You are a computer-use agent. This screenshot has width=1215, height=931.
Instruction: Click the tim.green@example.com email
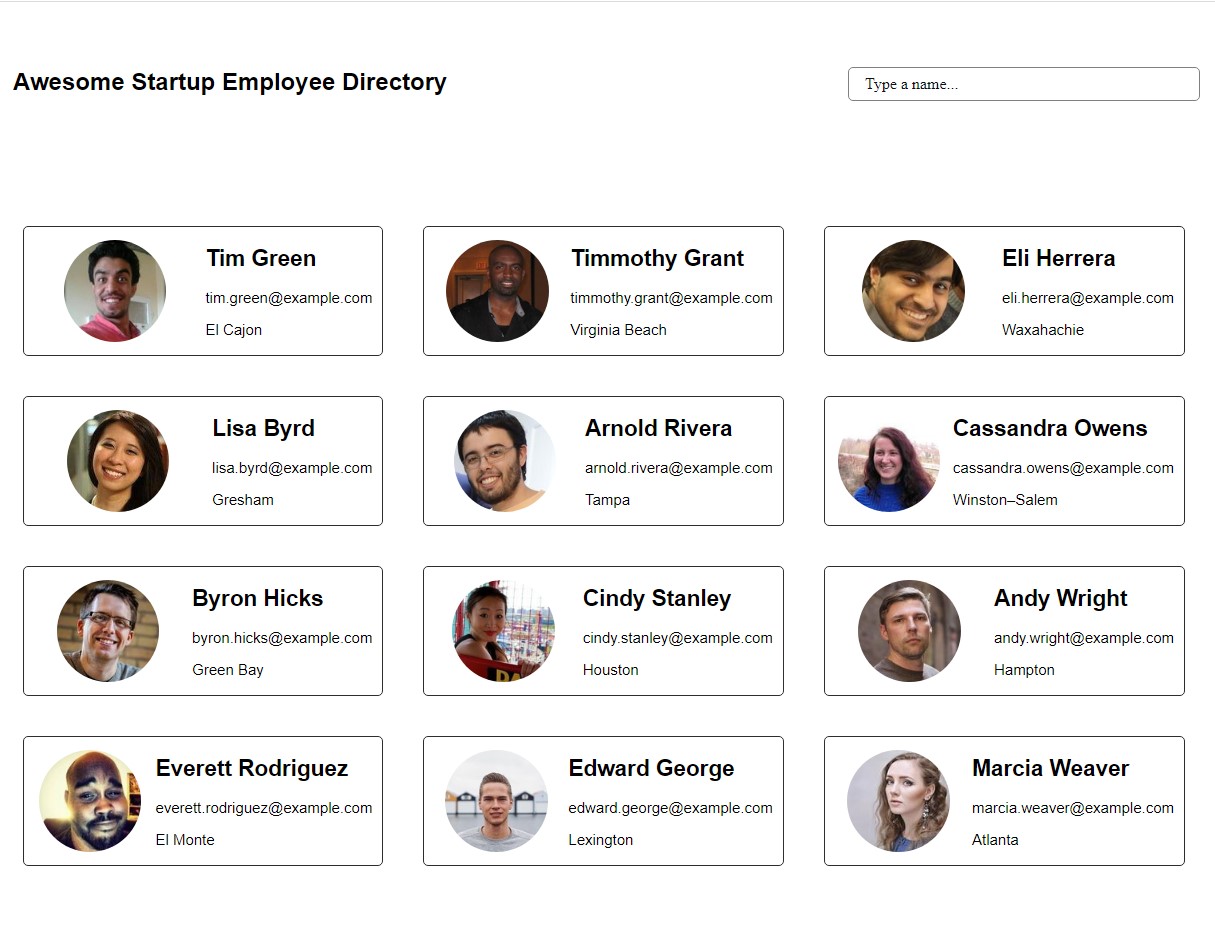(x=289, y=298)
